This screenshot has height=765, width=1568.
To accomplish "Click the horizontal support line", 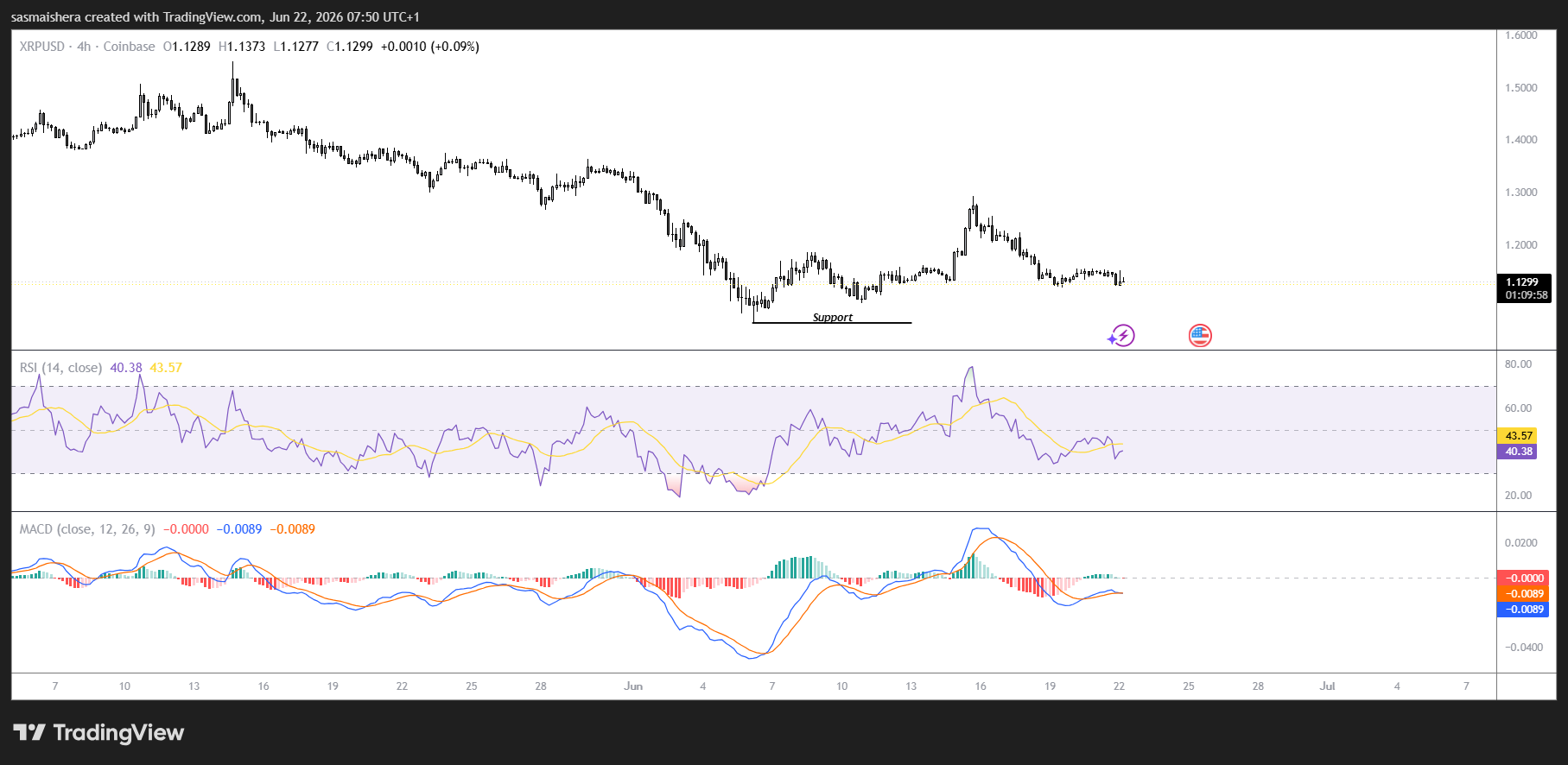I will (832, 323).
